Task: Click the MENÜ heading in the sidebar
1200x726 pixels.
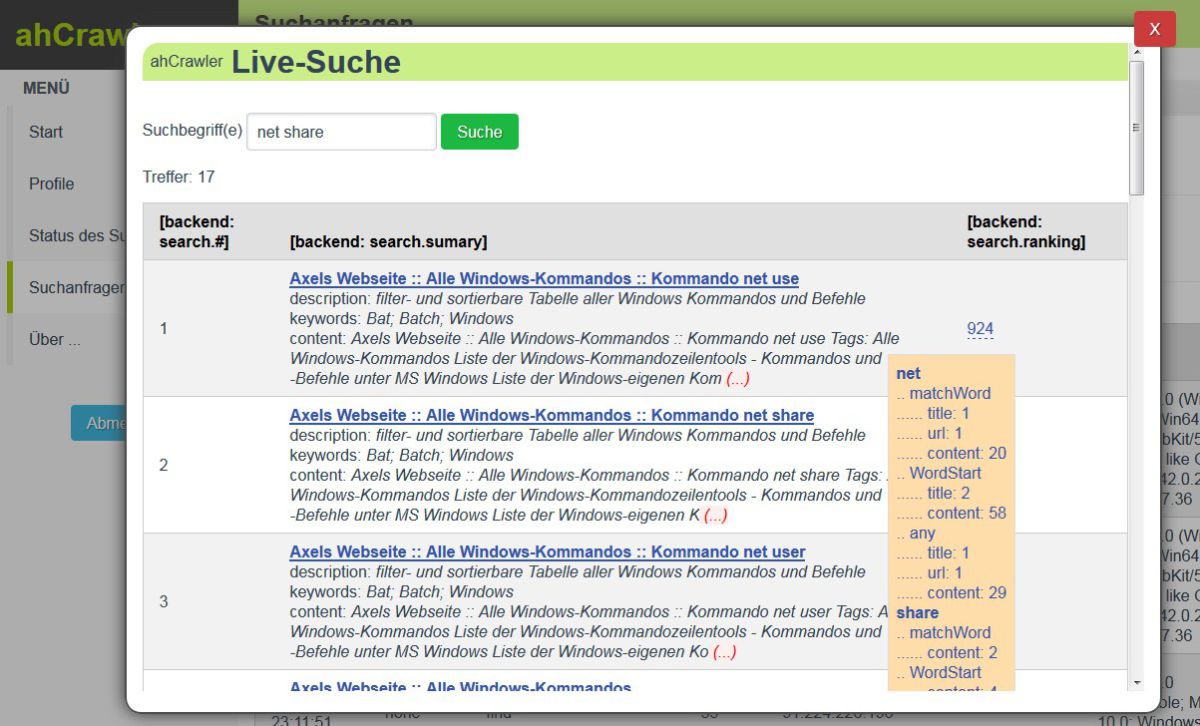Action: 46,88
